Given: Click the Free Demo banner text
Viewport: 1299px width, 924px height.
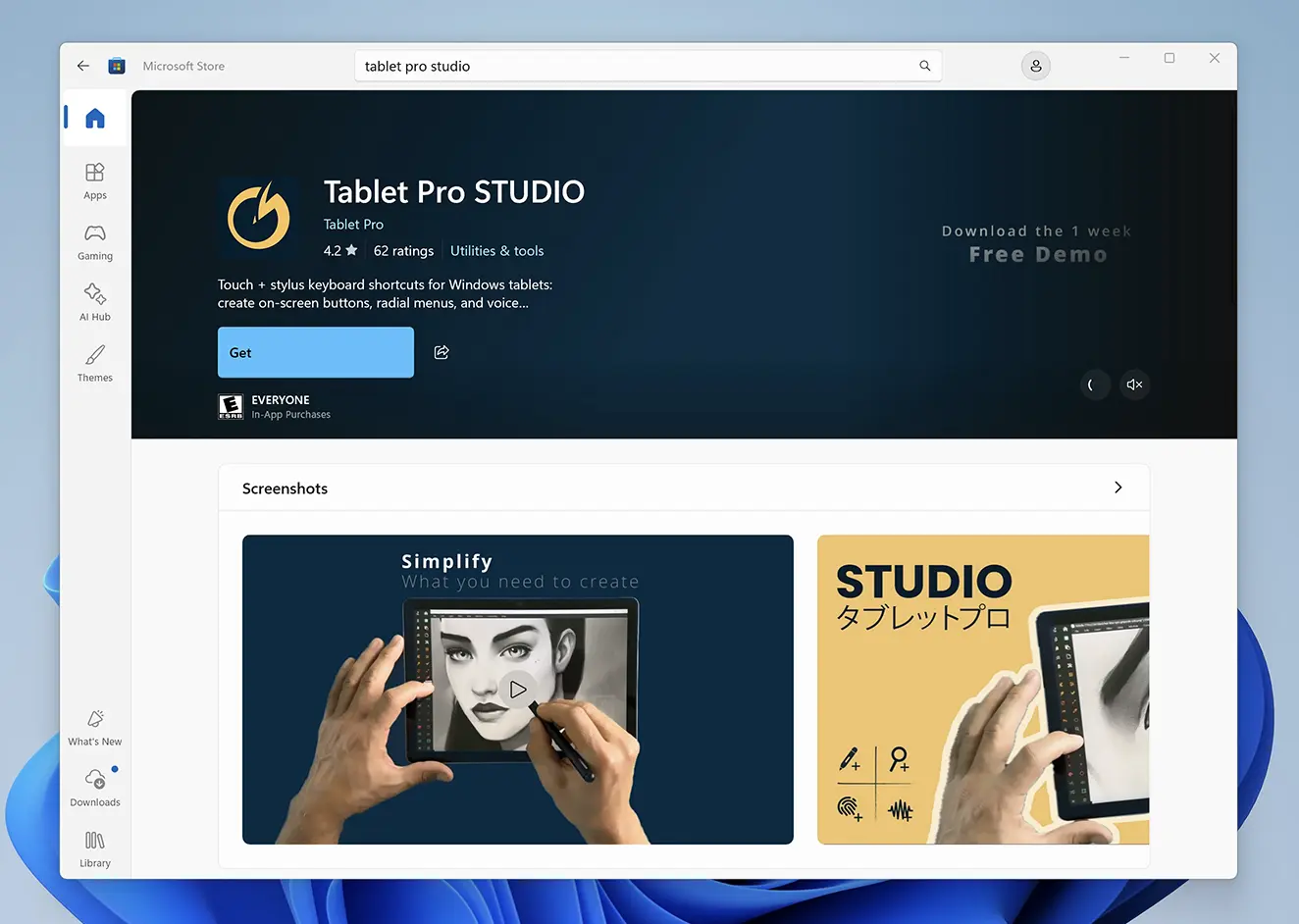Looking at the screenshot, I should [x=1038, y=255].
